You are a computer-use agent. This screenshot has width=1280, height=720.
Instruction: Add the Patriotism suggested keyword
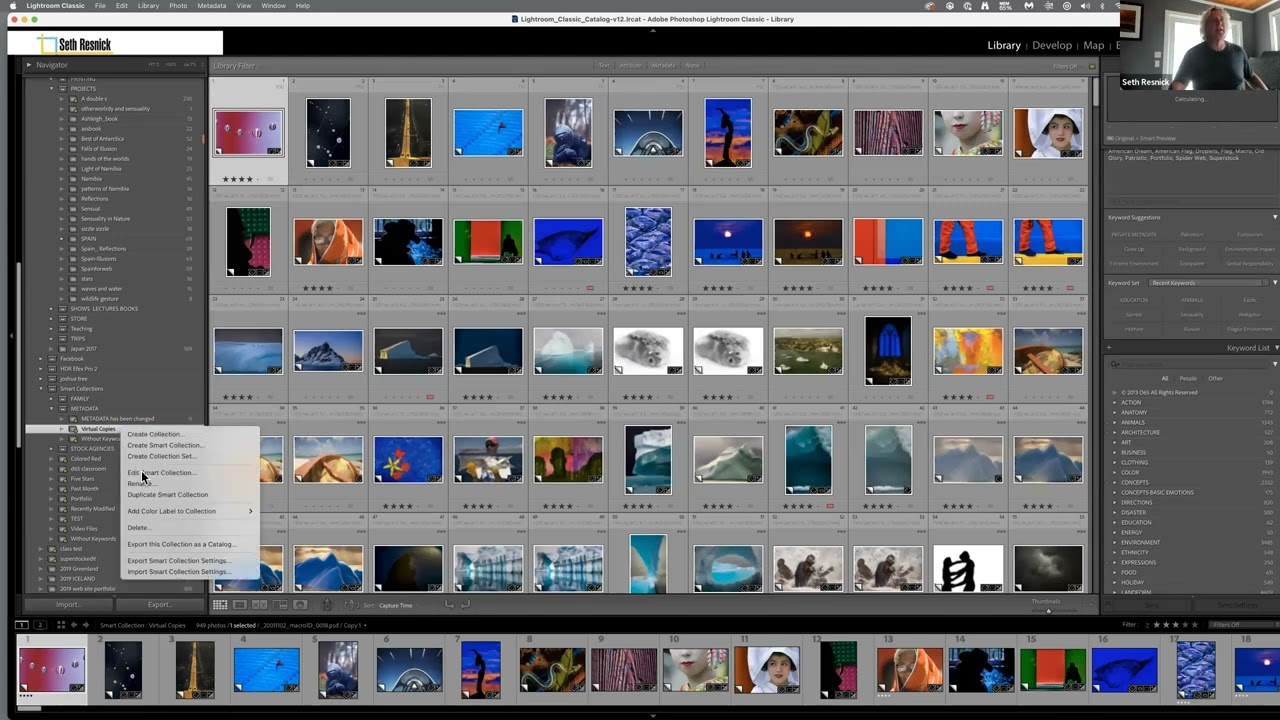[x=1191, y=235]
